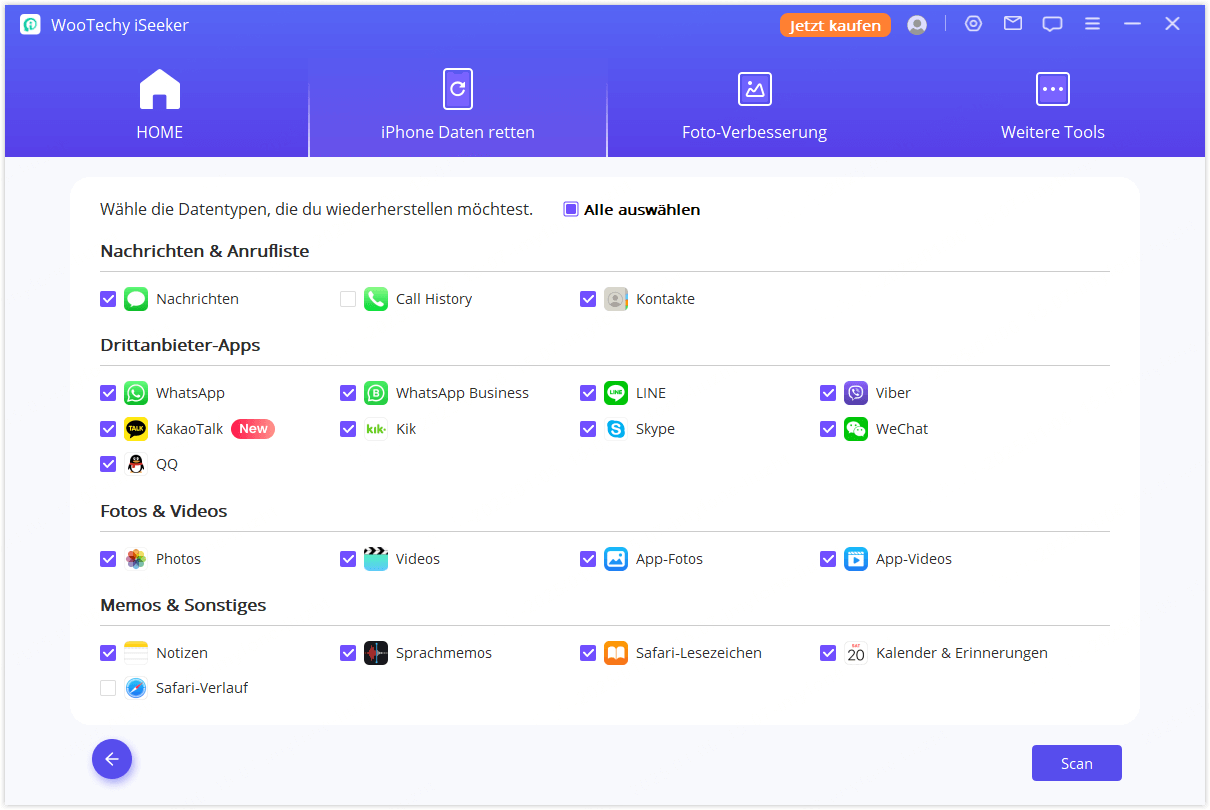Open the hamburger menu in title bar
Screen dimensions: 1210x810
[x=1092, y=24]
